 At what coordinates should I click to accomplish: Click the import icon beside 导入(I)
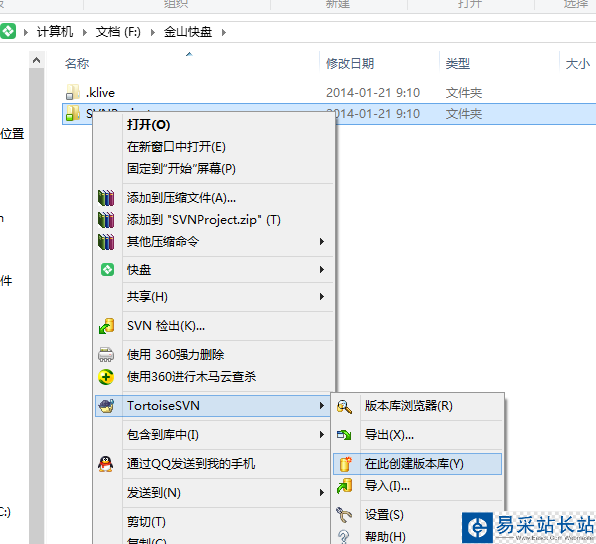click(344, 486)
